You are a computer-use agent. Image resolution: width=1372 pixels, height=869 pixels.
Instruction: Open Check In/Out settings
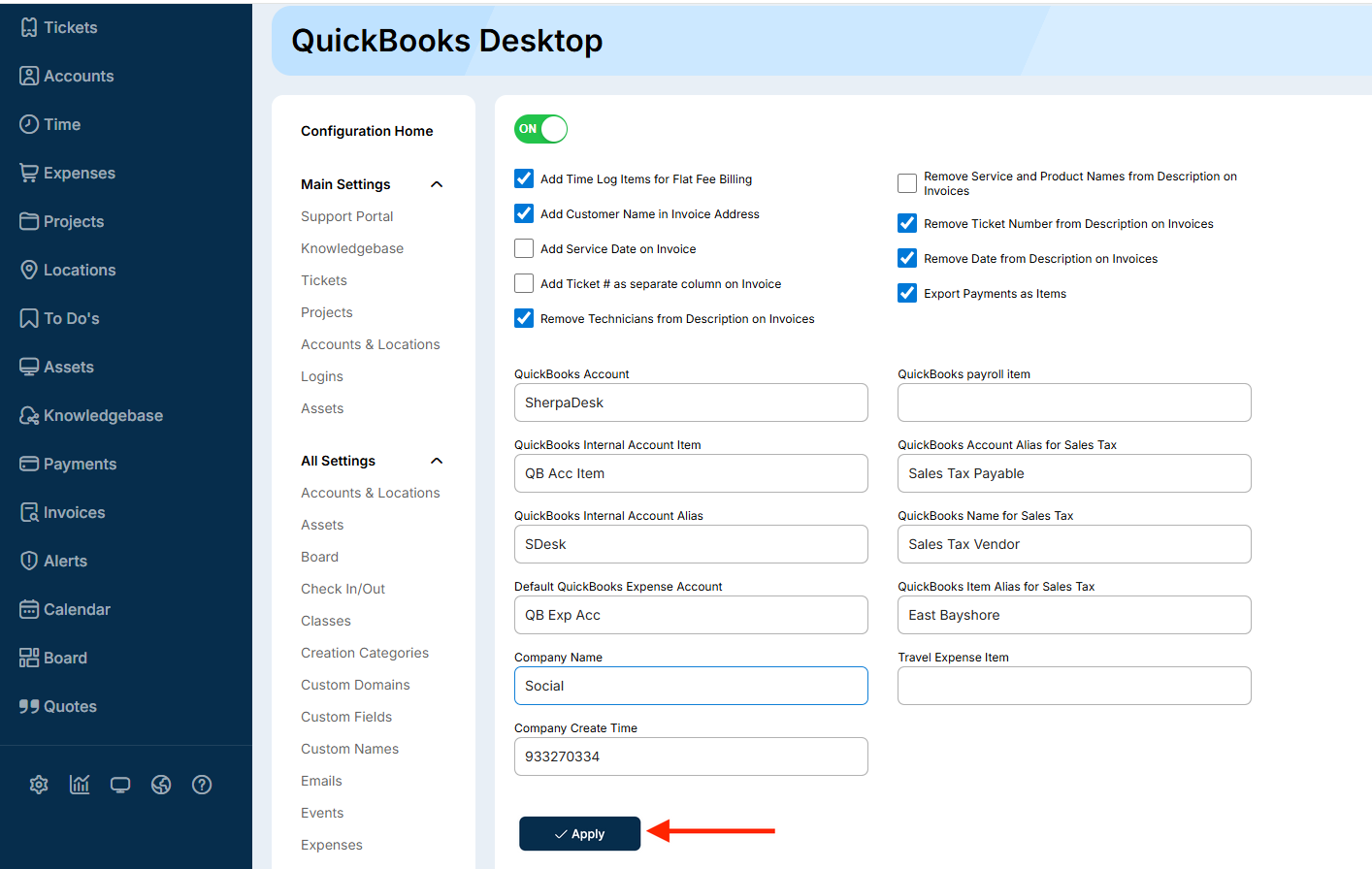pyautogui.click(x=343, y=589)
